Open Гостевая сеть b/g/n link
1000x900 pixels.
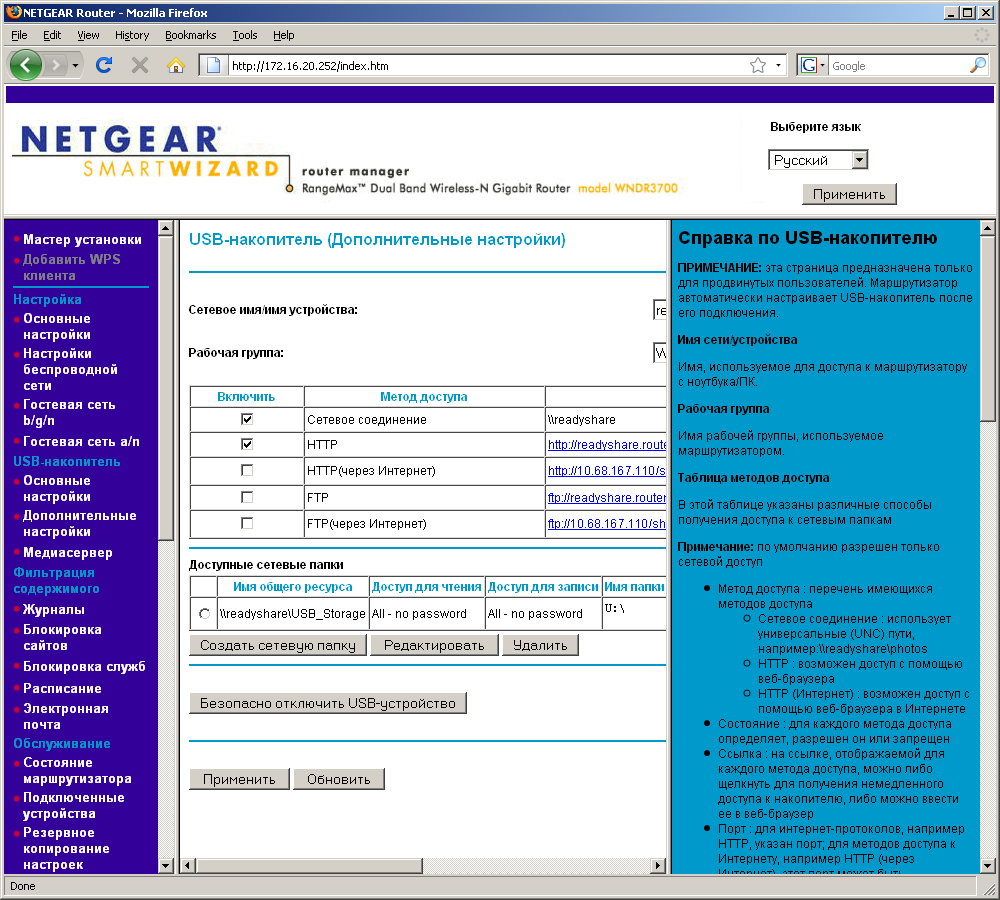coord(69,413)
